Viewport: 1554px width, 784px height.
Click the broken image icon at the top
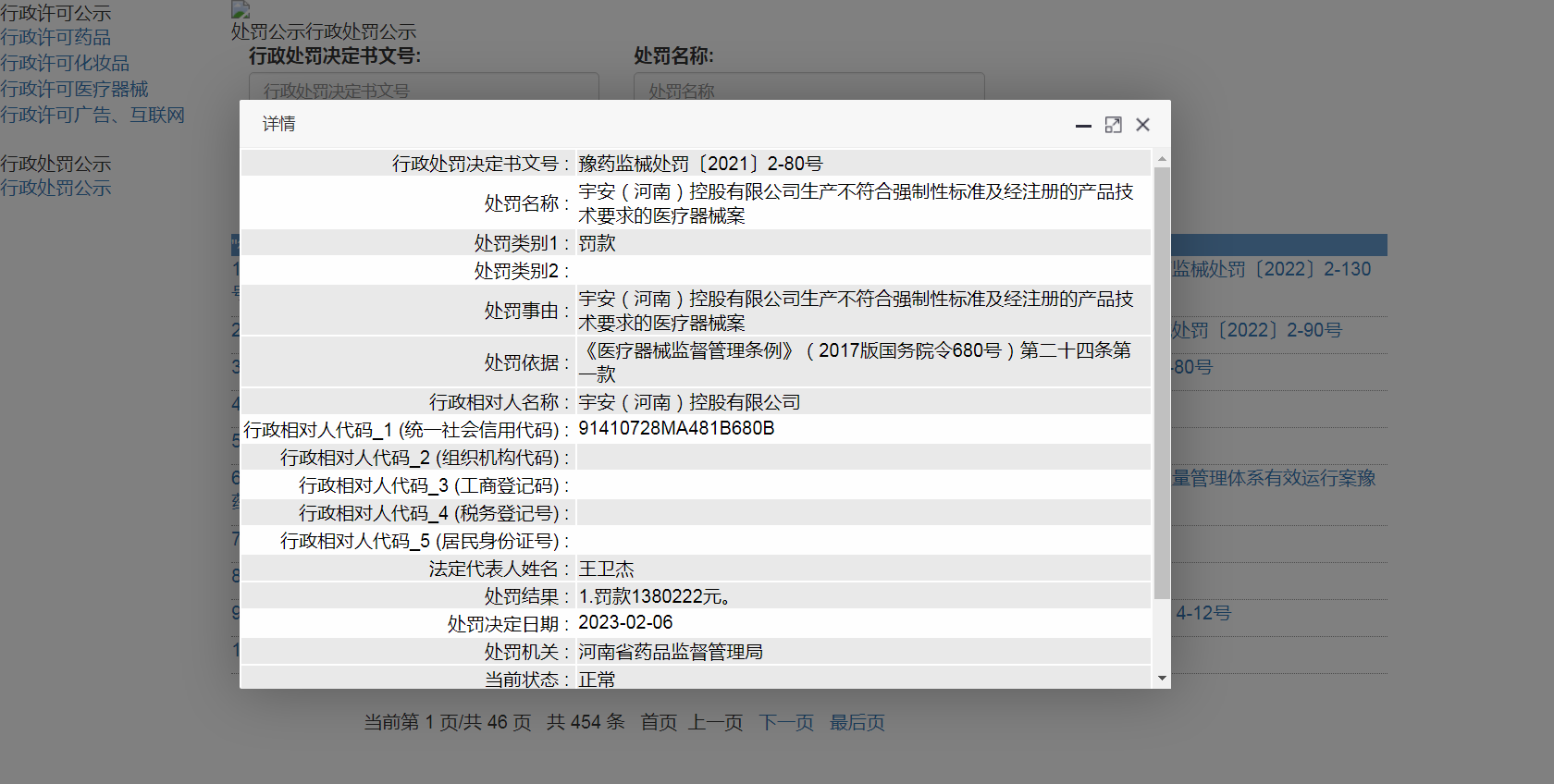pyautogui.click(x=240, y=10)
